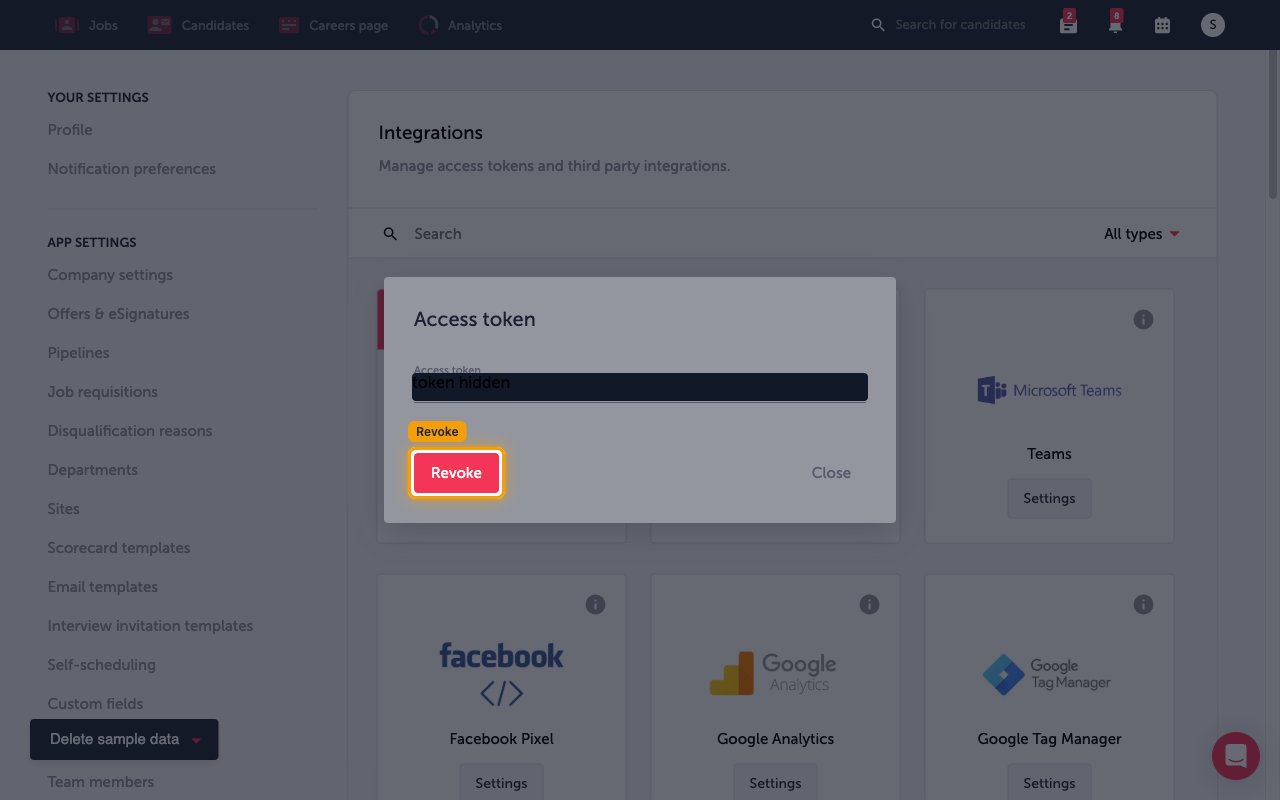Click the Careers page nav icon
Image resolution: width=1280 pixels, height=800 pixels.
pyautogui.click(x=289, y=25)
